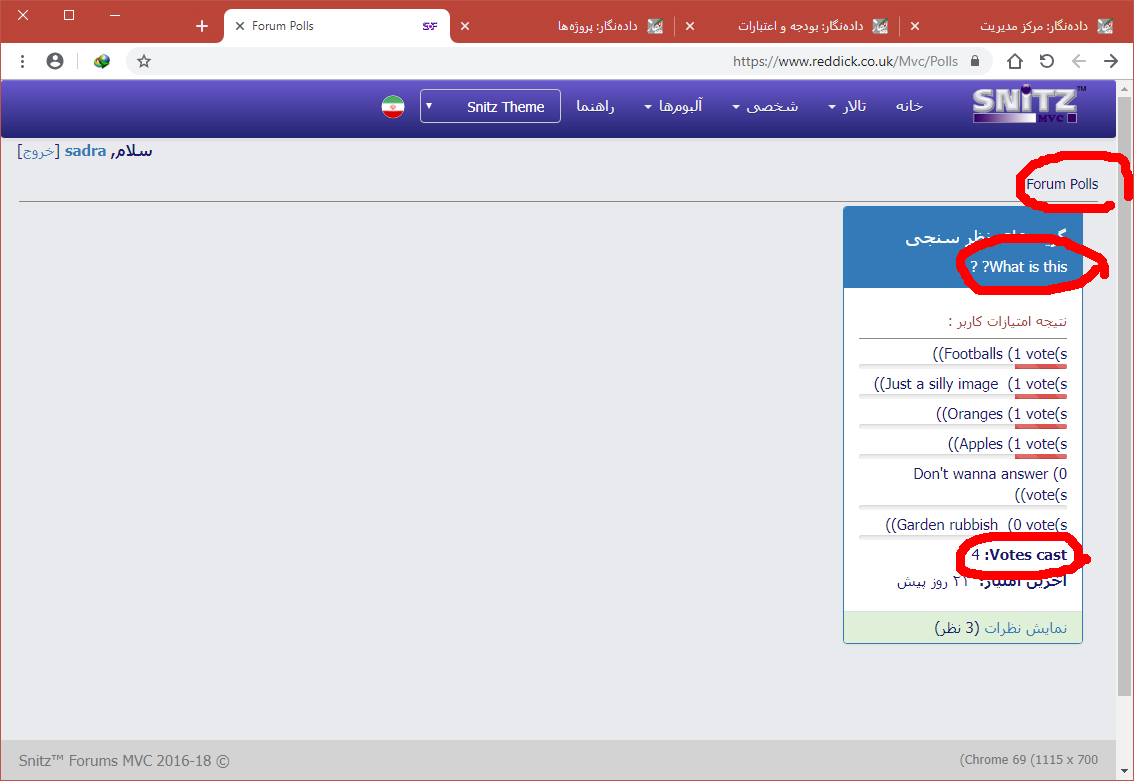Expand the تالار menu dropdown
The height and width of the screenshot is (781, 1134).
[847, 107]
